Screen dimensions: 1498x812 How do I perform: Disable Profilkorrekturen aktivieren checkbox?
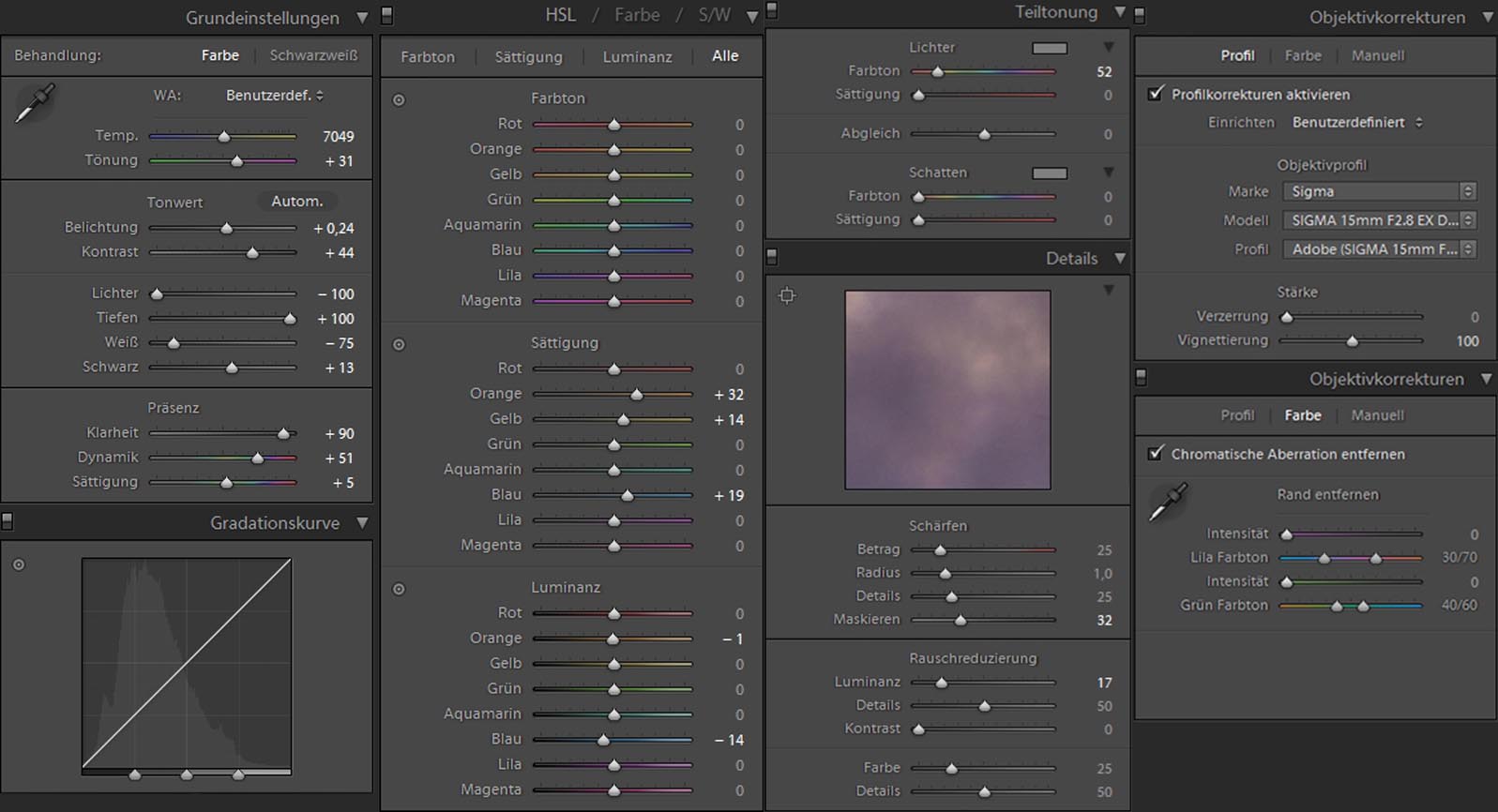click(1156, 94)
